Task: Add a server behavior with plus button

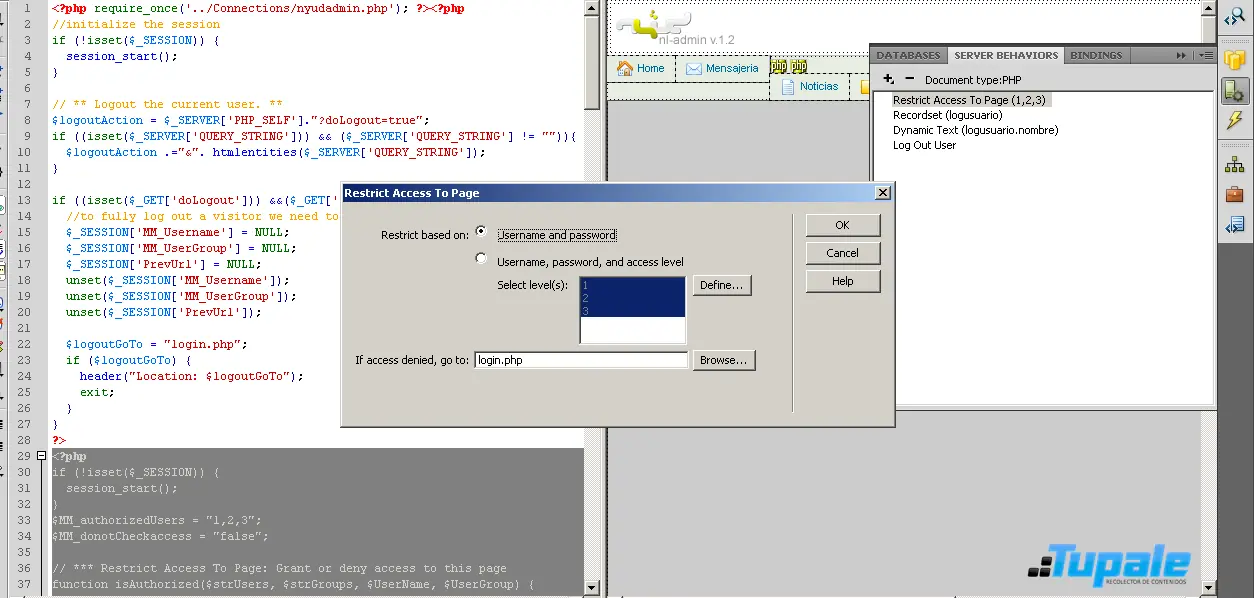Action: coord(888,79)
